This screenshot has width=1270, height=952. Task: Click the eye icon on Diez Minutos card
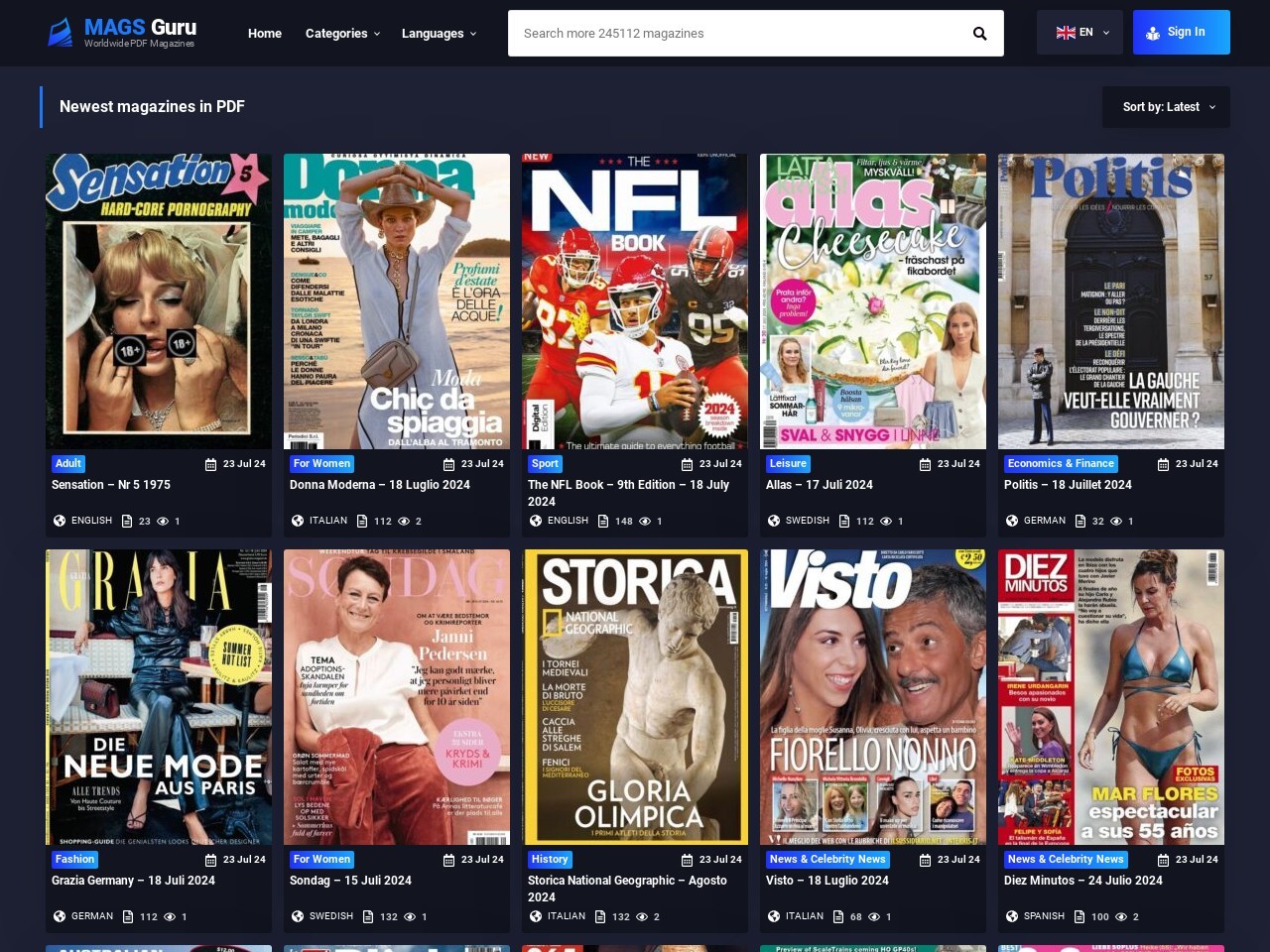click(1121, 916)
